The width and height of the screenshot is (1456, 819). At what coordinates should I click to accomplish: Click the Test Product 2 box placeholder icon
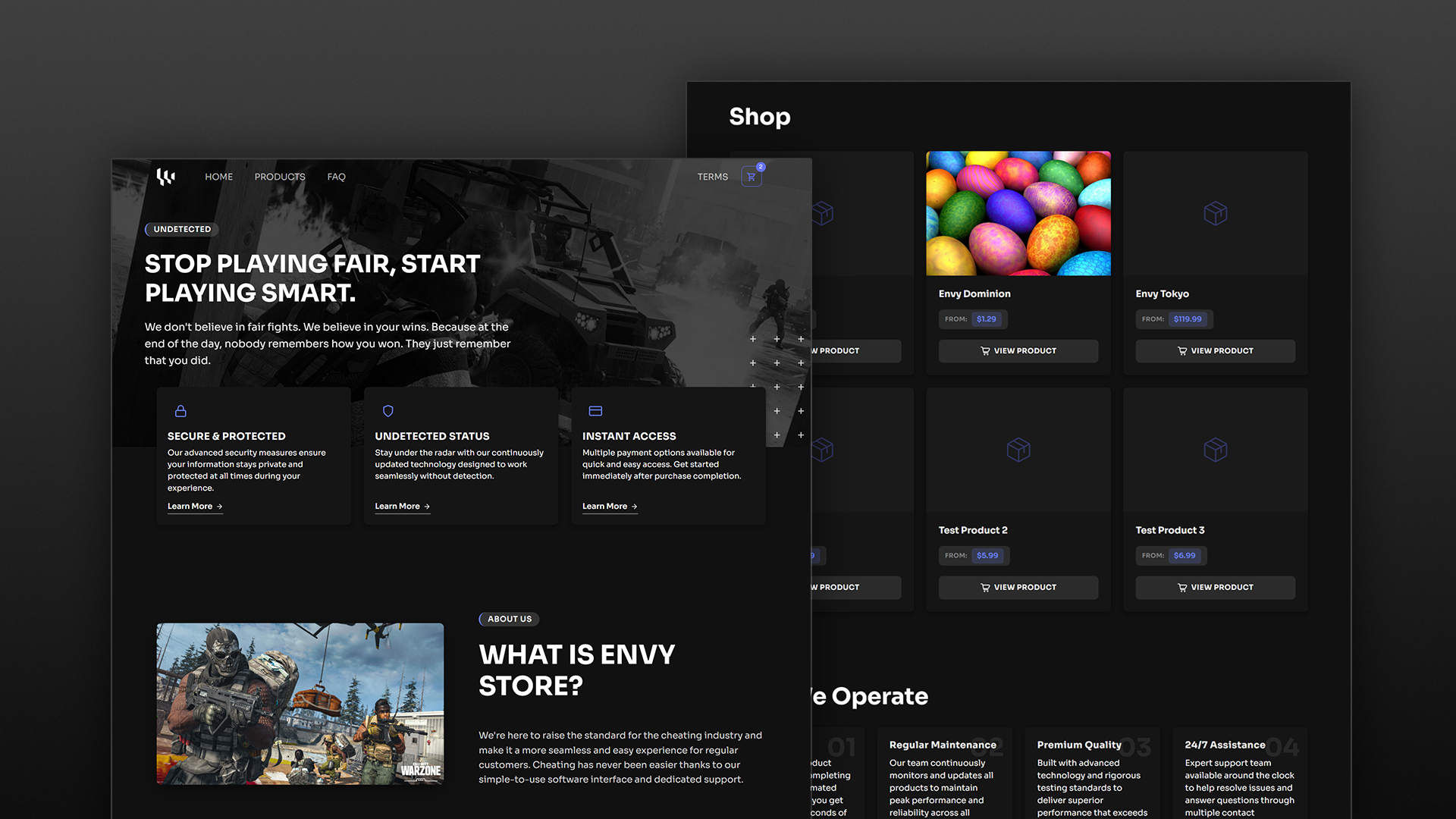pos(1018,450)
